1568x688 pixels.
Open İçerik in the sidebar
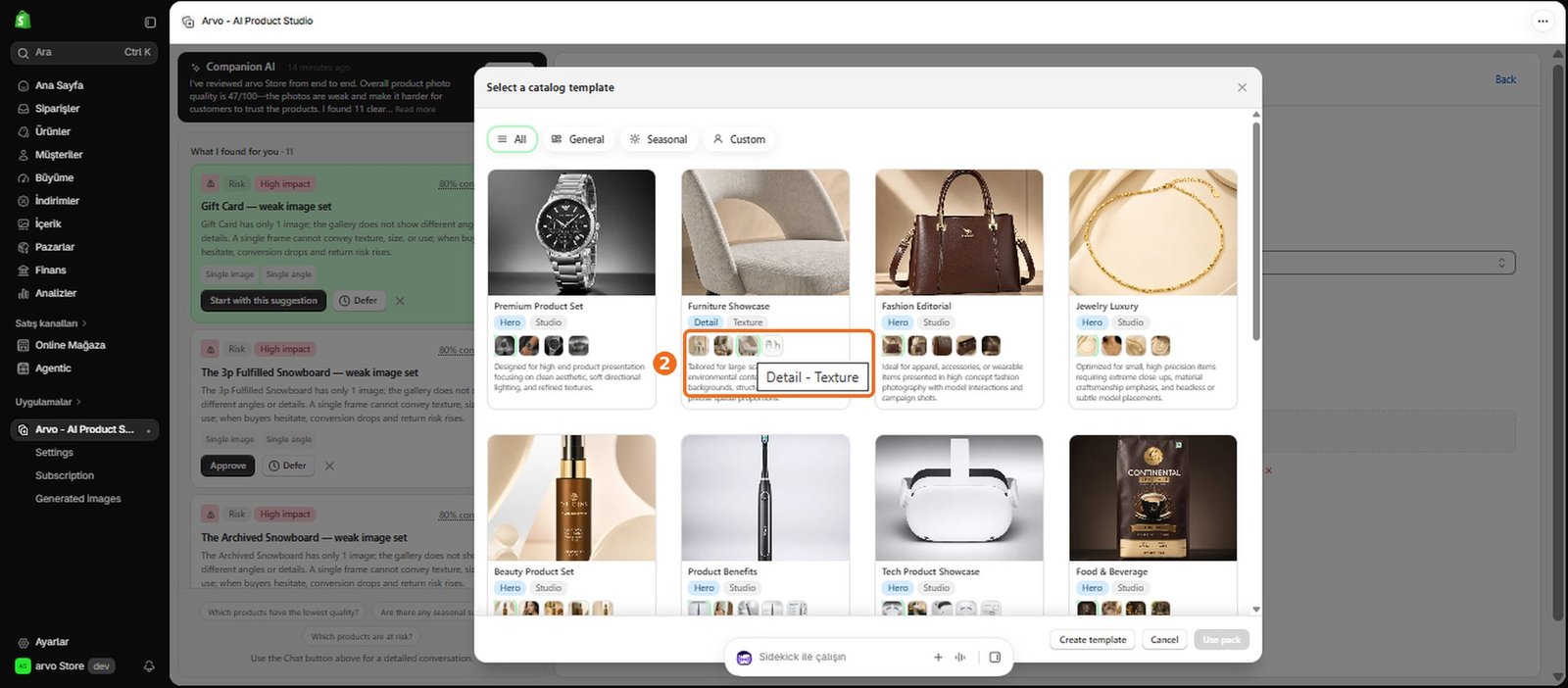pyautogui.click(x=48, y=223)
